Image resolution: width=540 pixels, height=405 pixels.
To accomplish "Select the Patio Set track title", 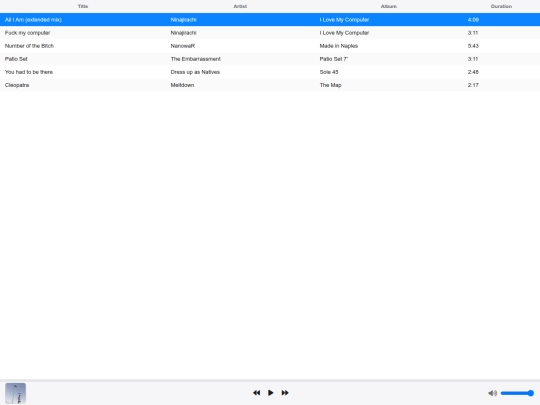I will point(16,59).
